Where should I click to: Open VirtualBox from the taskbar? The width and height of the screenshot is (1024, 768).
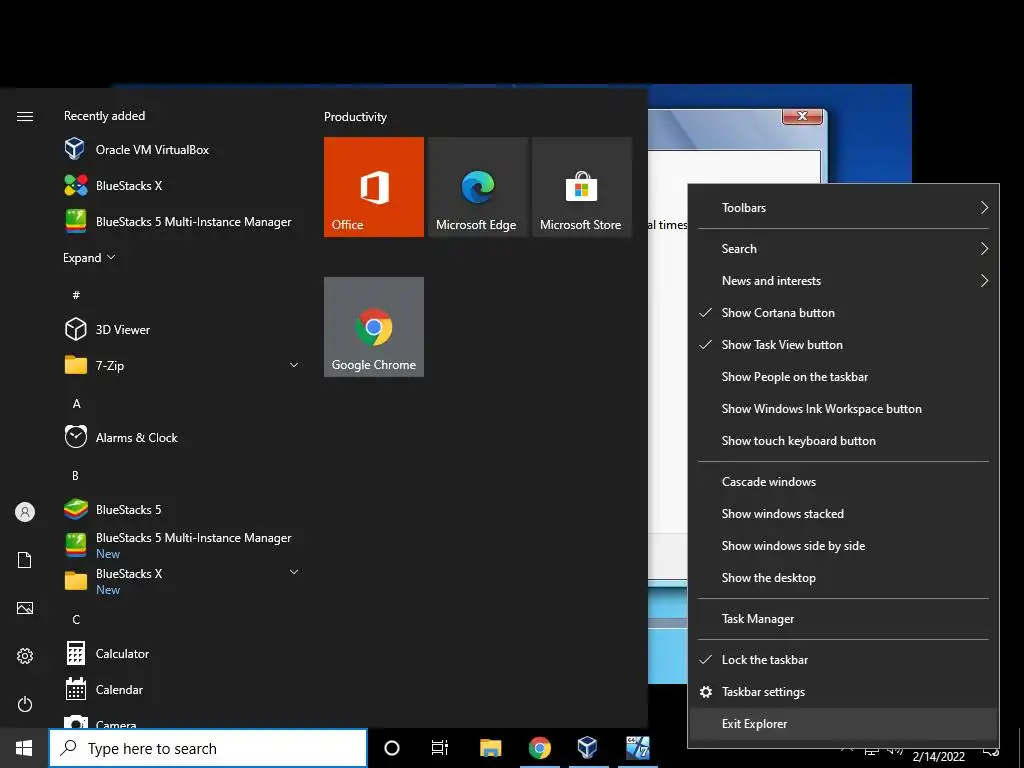[587, 748]
